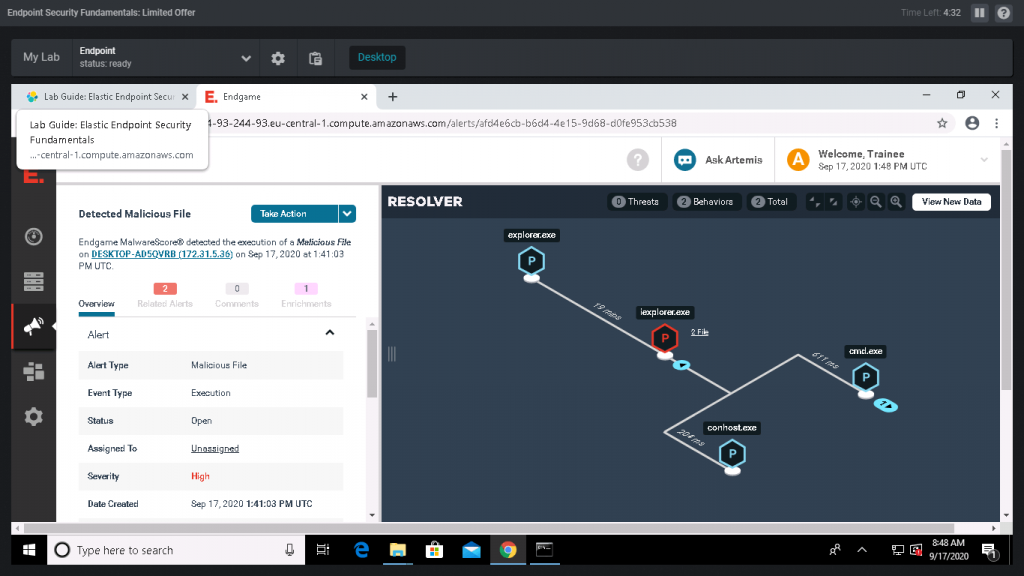
Task: Recenter Resolver view with crosshair icon
Action: pos(856,202)
